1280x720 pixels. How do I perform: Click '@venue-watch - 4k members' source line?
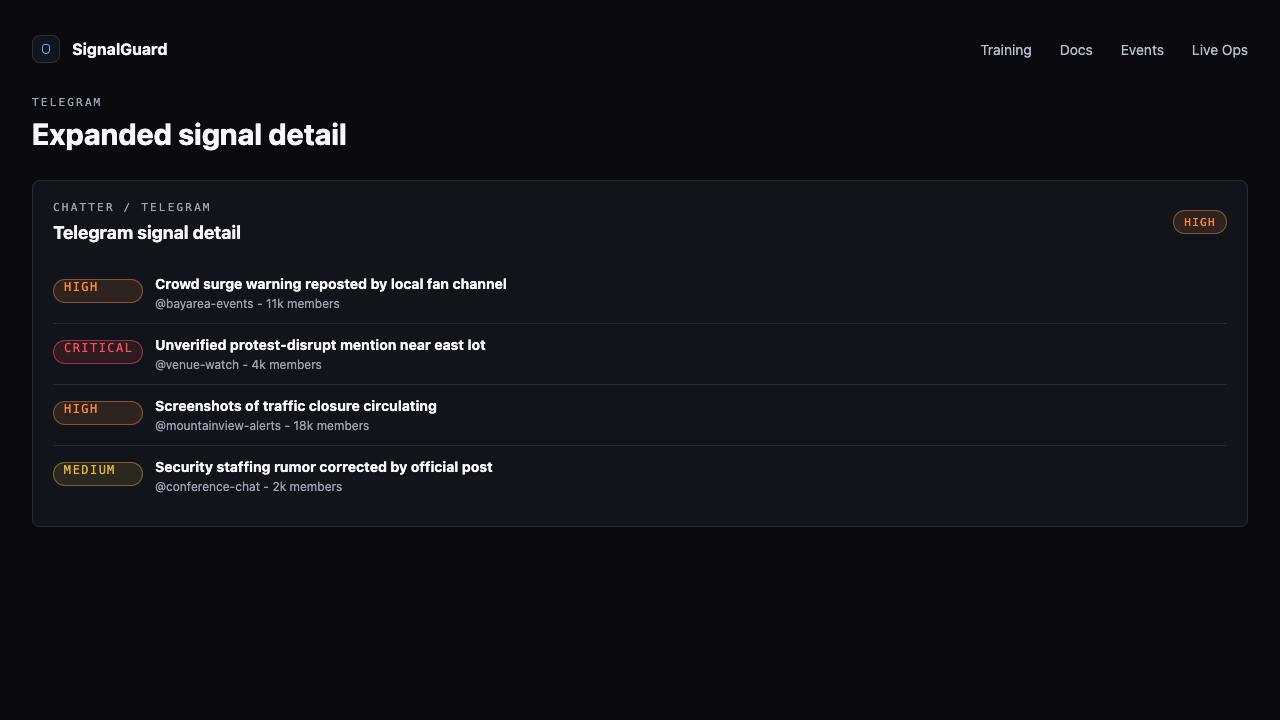click(238, 365)
